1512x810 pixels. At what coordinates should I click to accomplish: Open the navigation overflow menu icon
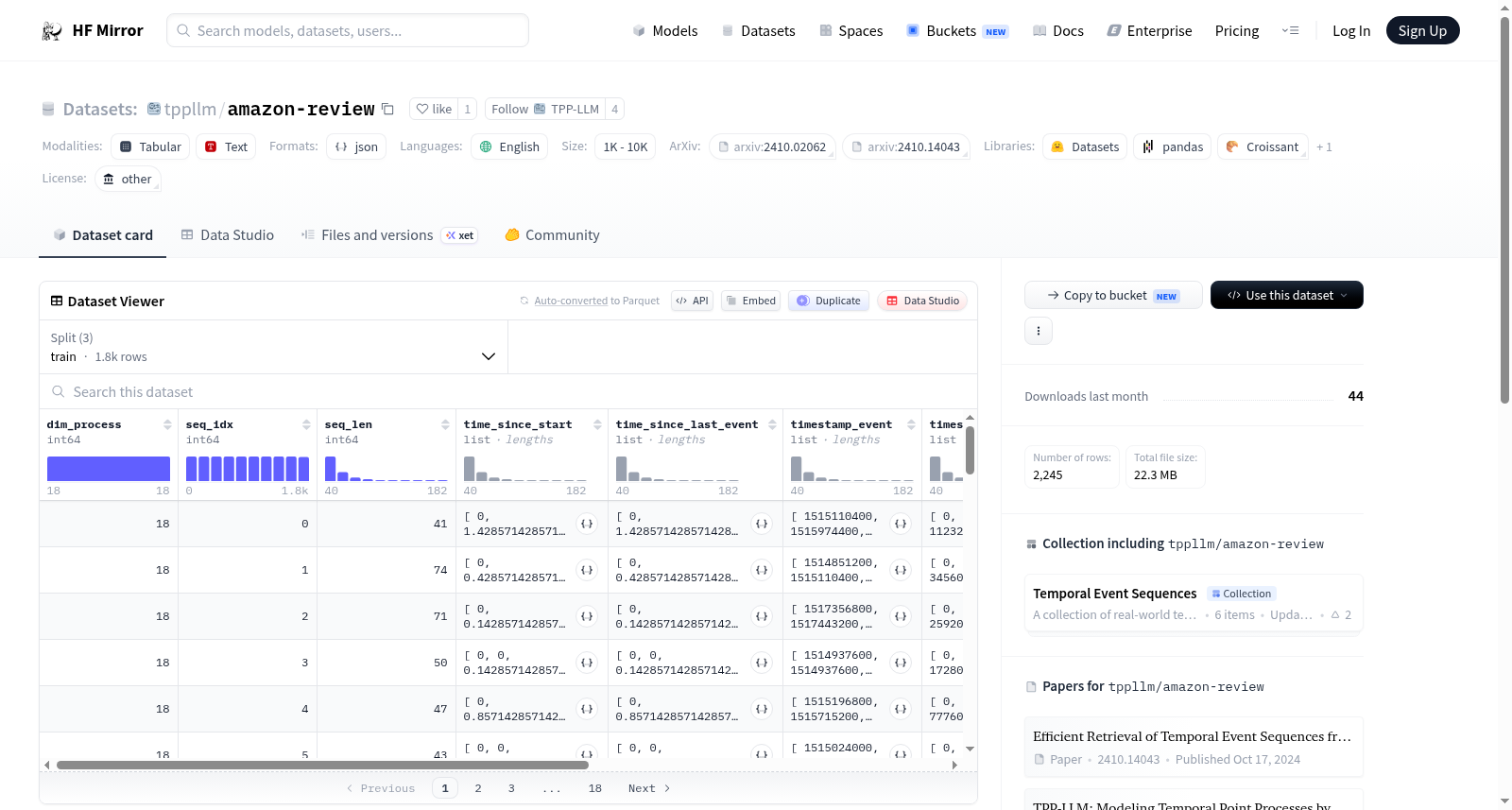click(x=1290, y=31)
